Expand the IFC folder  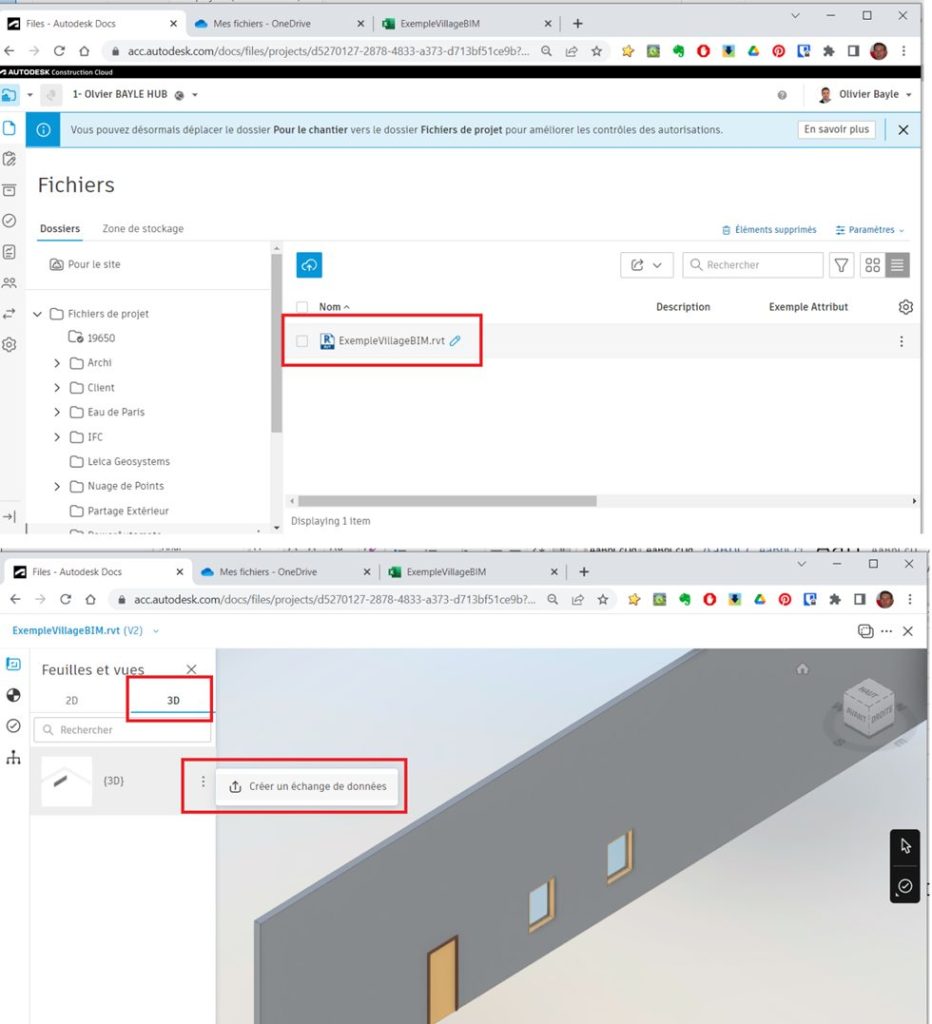[x=57, y=437]
